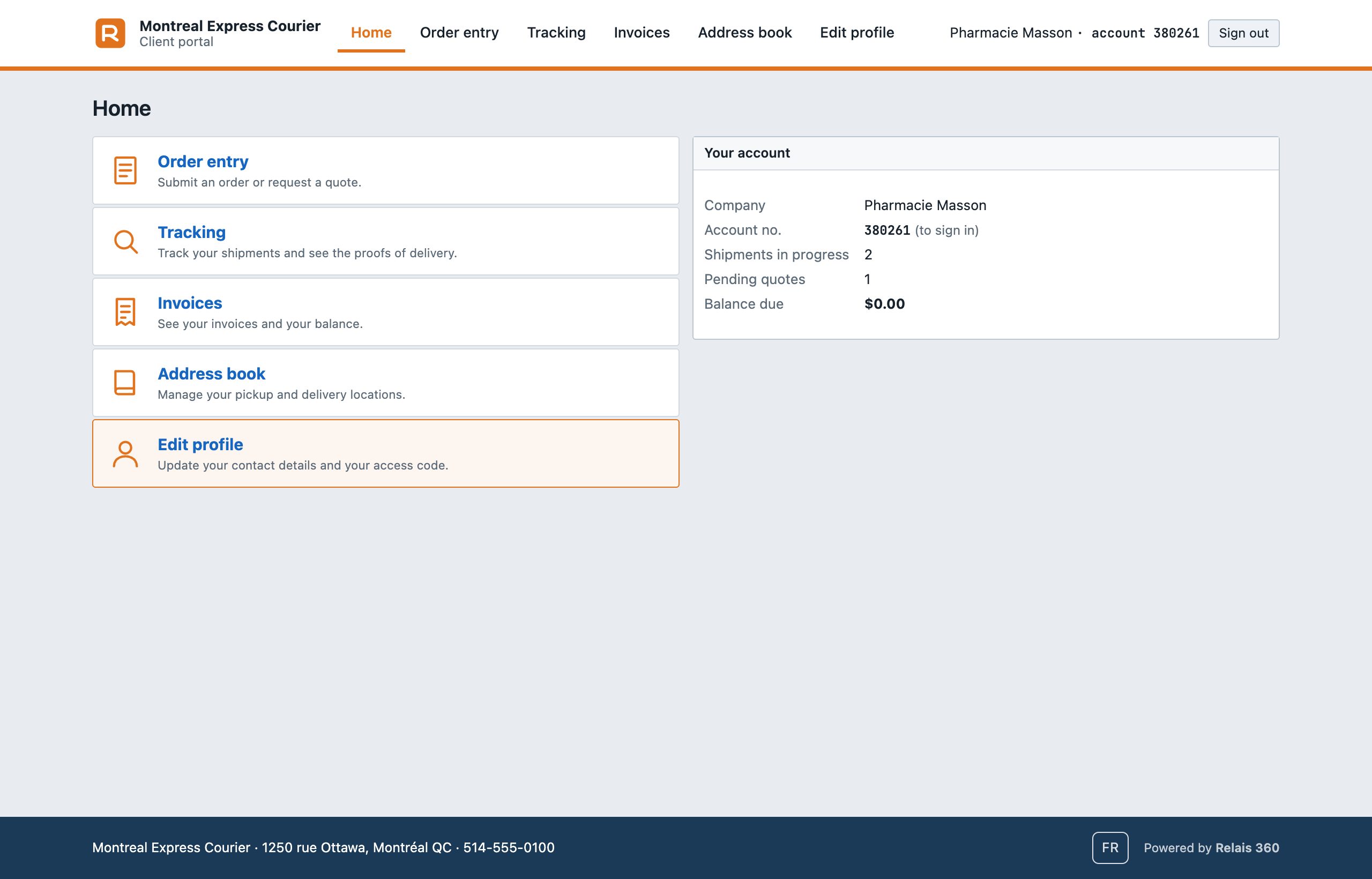Open Address book in top navigation

(x=745, y=33)
